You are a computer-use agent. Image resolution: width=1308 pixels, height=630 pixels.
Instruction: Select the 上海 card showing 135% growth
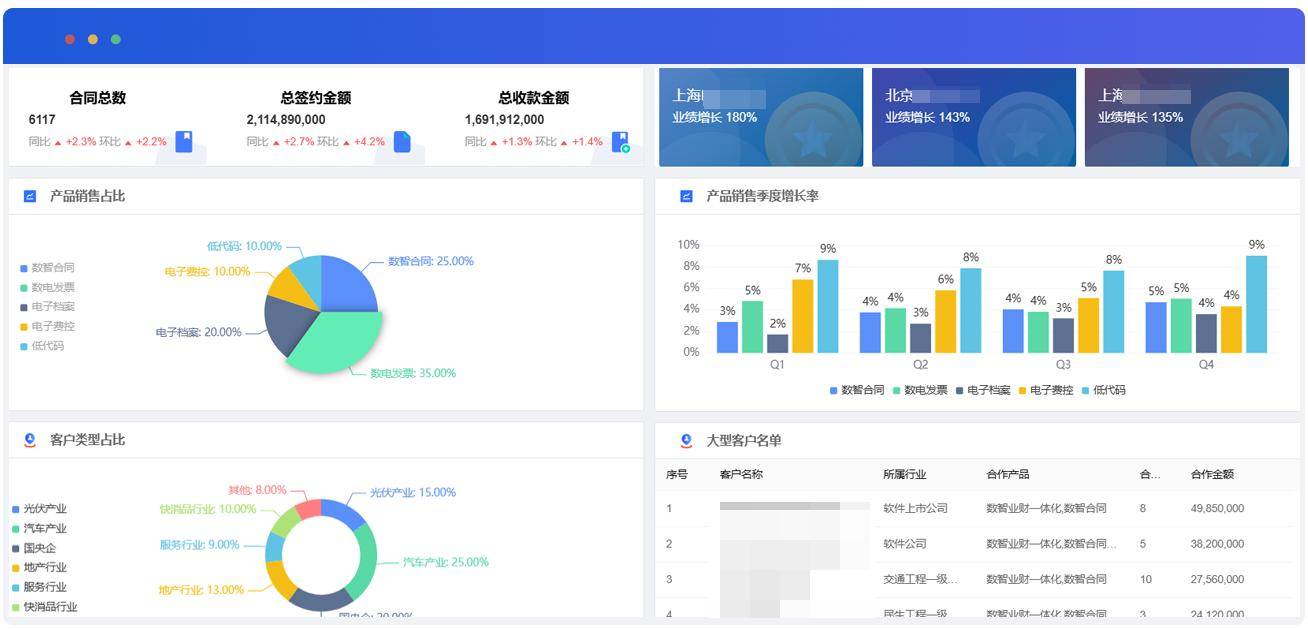[x=1186, y=117]
